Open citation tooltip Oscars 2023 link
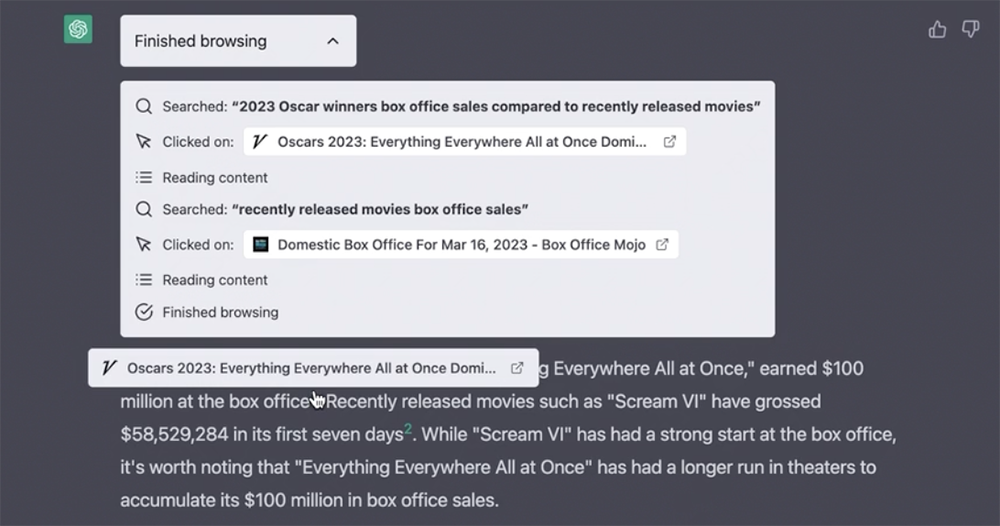The image size is (1000, 526). coord(313,368)
